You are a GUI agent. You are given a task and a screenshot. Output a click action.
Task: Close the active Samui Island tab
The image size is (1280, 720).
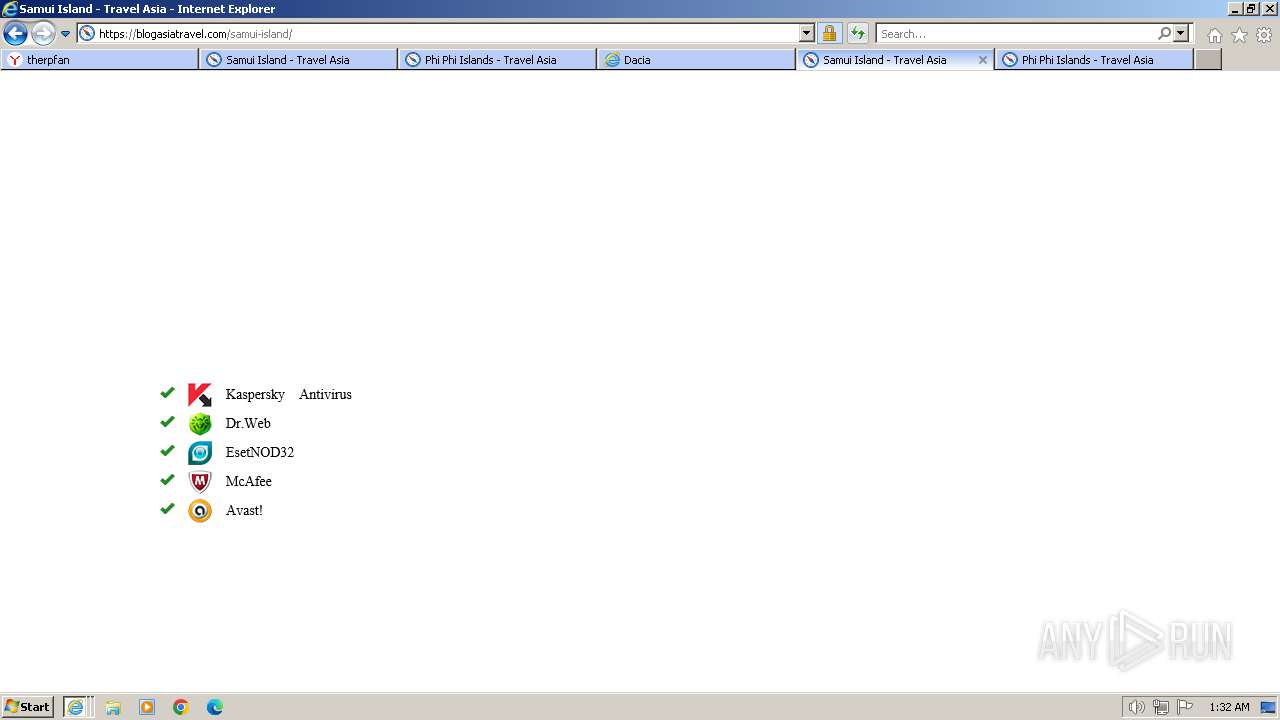pyautogui.click(x=983, y=60)
